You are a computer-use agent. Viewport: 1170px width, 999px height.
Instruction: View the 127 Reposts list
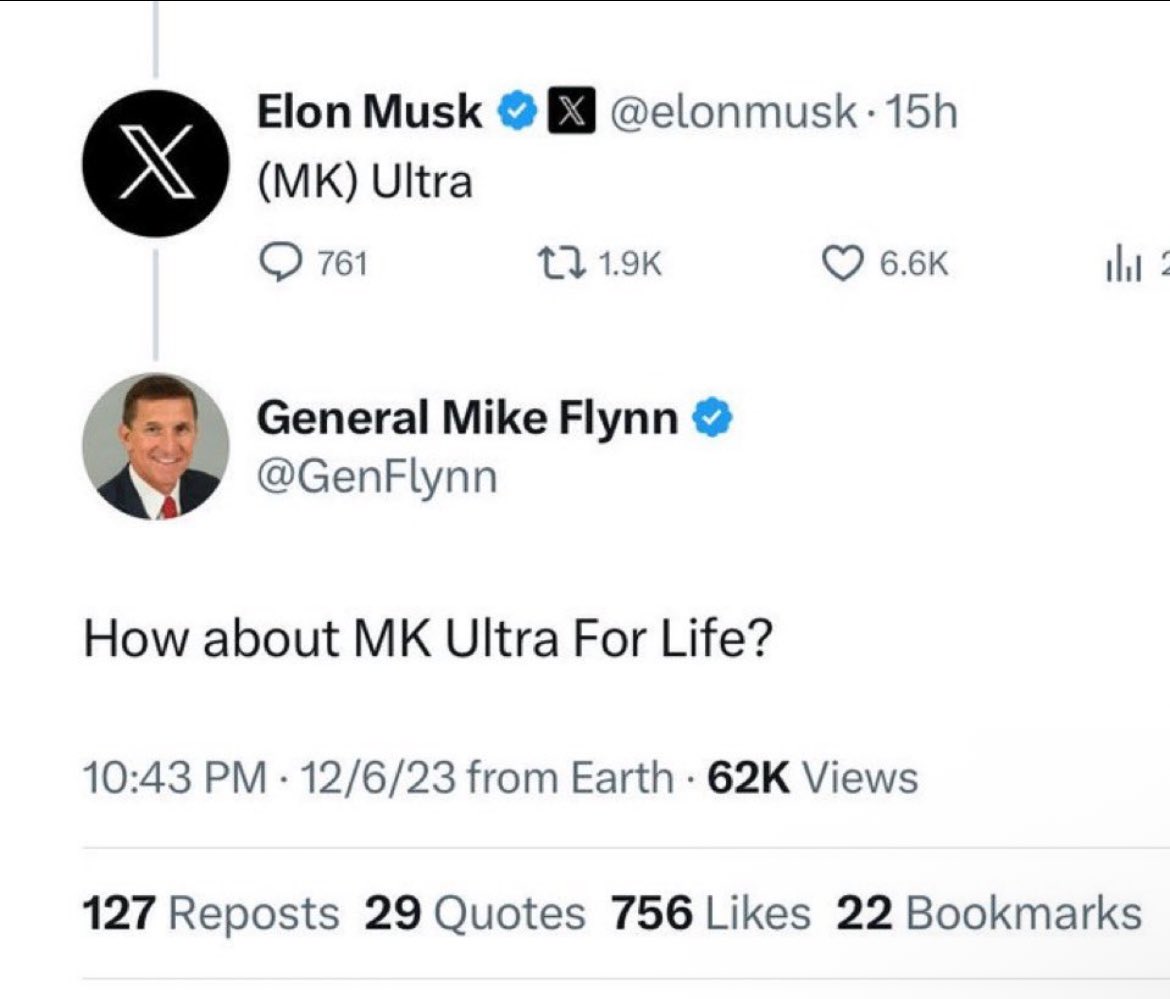(x=211, y=913)
